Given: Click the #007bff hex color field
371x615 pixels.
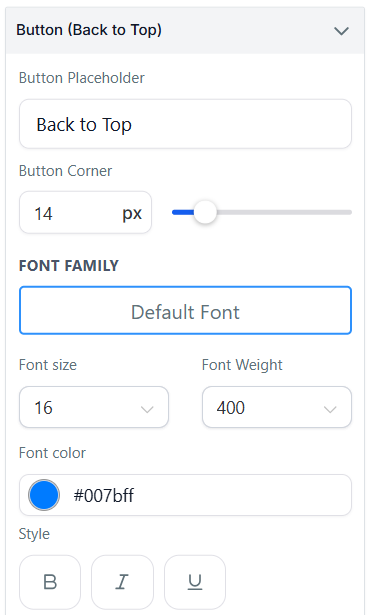Looking at the screenshot, I should (186, 495).
